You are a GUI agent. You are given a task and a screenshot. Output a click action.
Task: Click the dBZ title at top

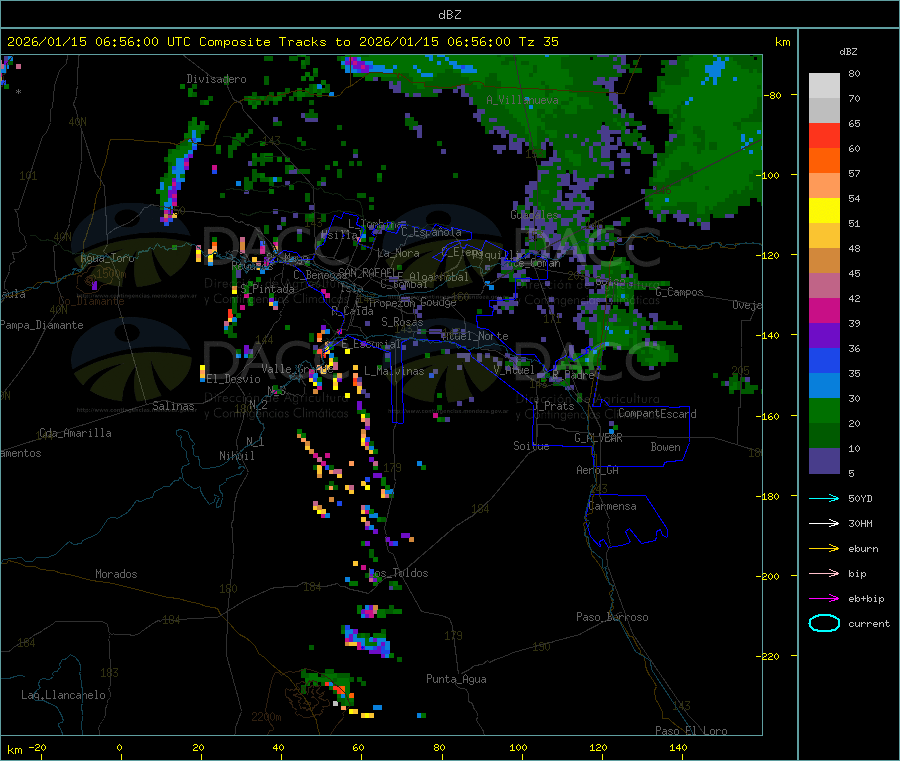tap(449, 14)
